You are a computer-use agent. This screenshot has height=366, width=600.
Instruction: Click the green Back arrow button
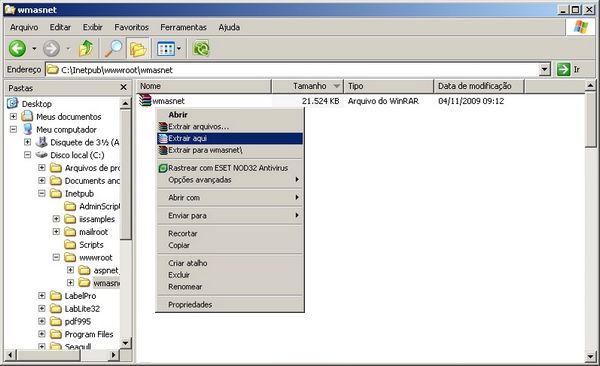[x=17, y=49]
